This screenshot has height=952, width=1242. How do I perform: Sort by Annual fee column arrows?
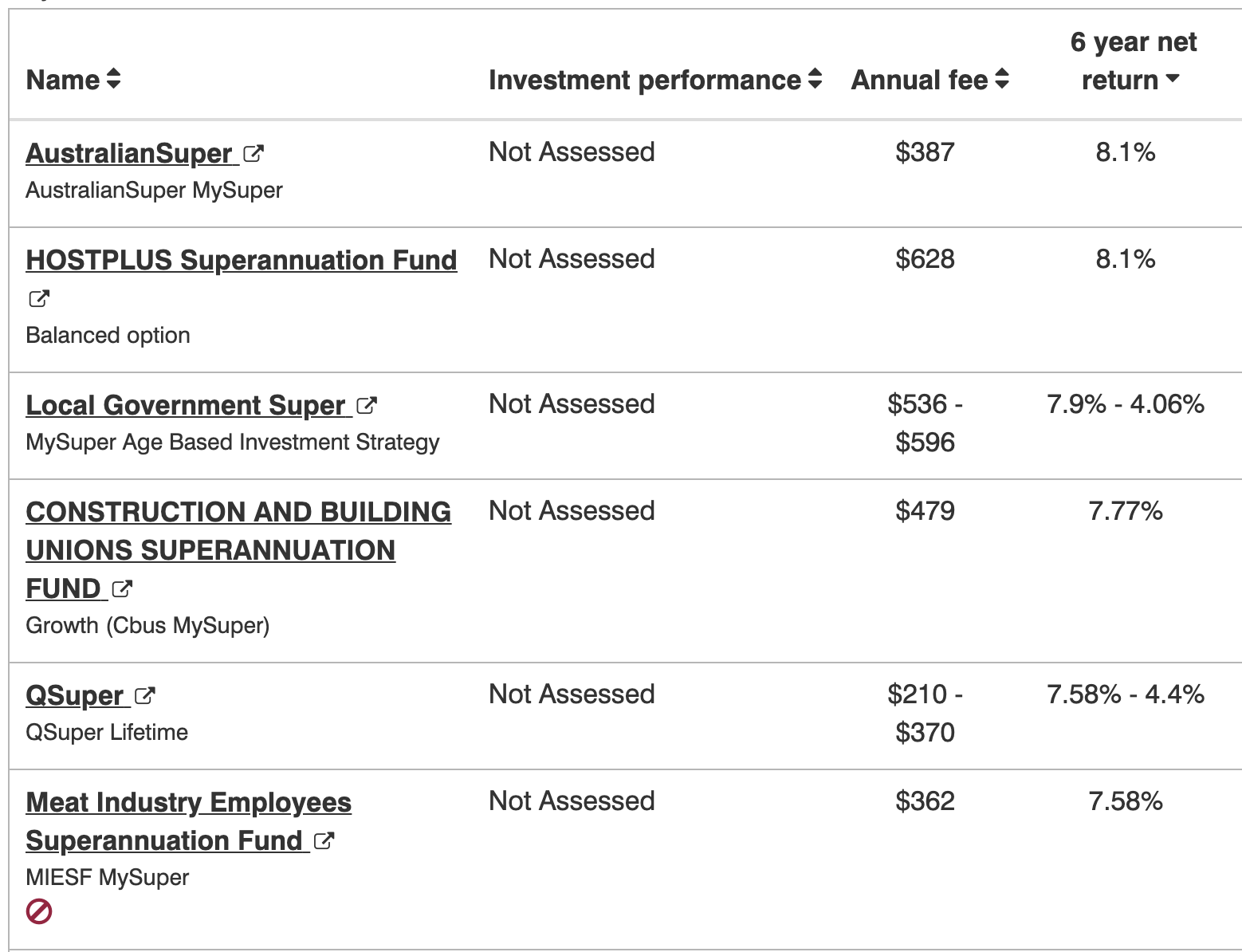tap(1002, 79)
